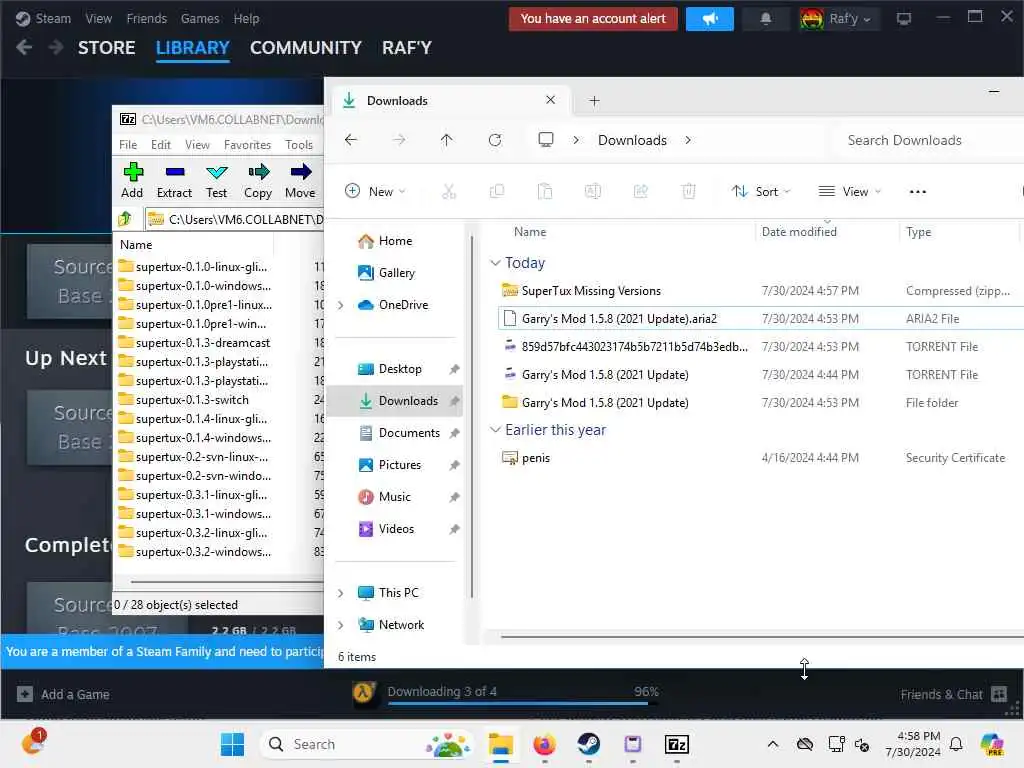The width and height of the screenshot is (1024, 768).
Task: Click the Share icon in Explorer toolbar
Action: coord(641,191)
